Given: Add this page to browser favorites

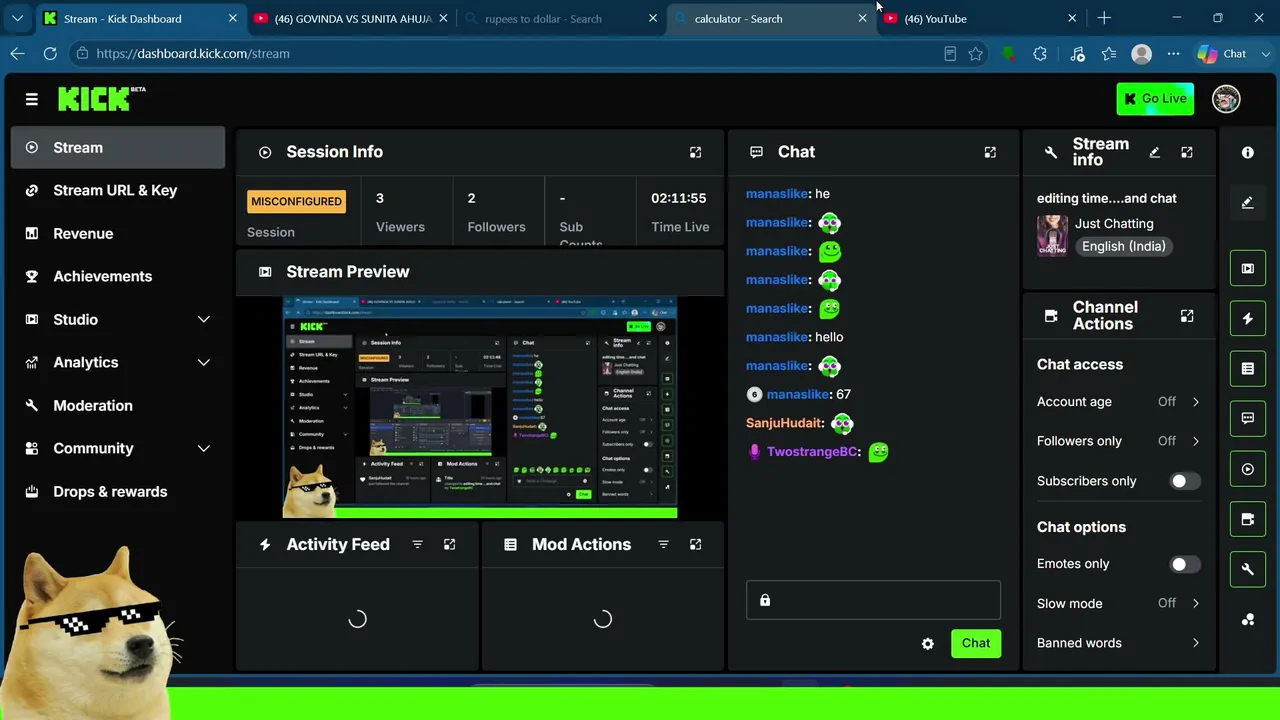Looking at the screenshot, I should coord(976,54).
